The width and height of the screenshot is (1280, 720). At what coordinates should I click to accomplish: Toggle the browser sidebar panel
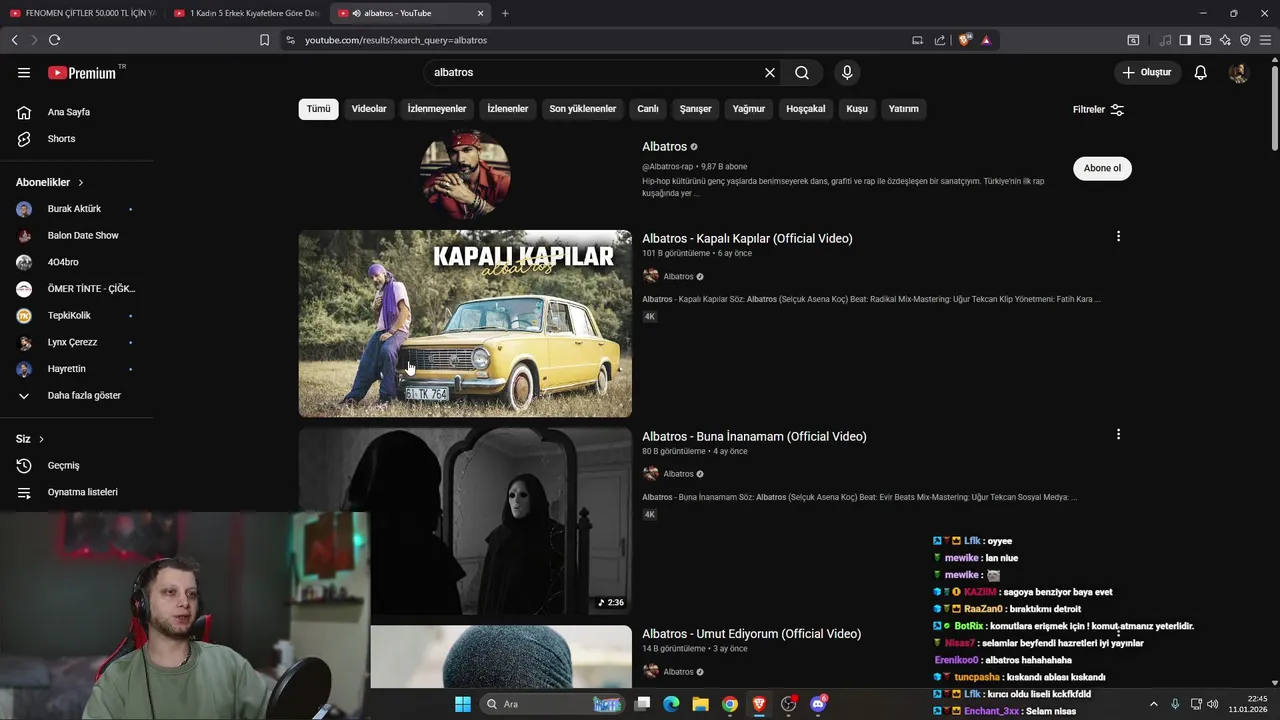(x=1185, y=40)
